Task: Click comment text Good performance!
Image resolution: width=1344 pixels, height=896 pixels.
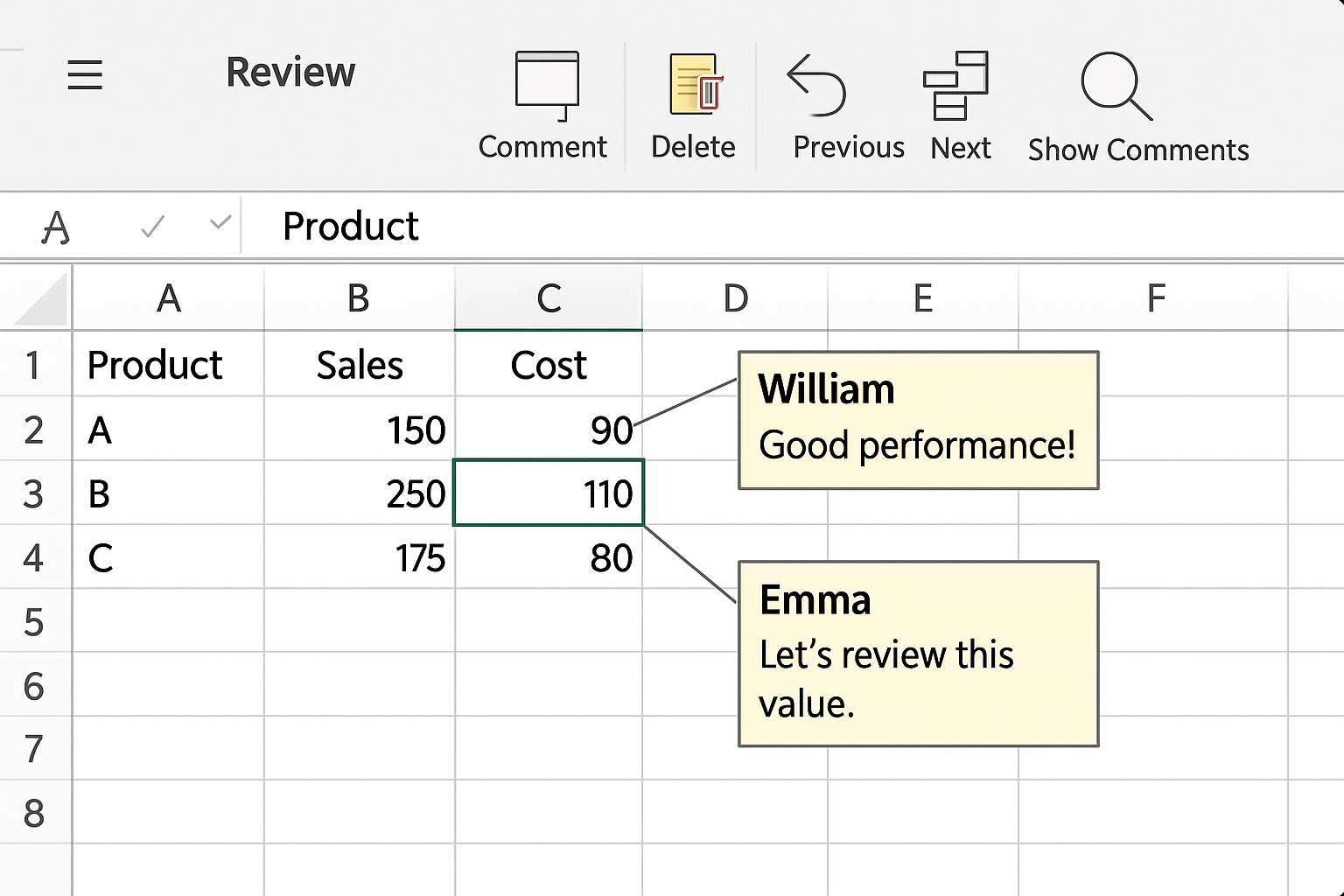Action: pos(917,445)
